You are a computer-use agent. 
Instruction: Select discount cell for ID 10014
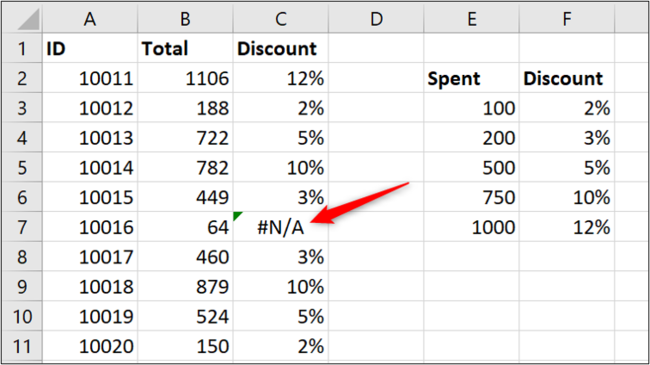pos(281,168)
